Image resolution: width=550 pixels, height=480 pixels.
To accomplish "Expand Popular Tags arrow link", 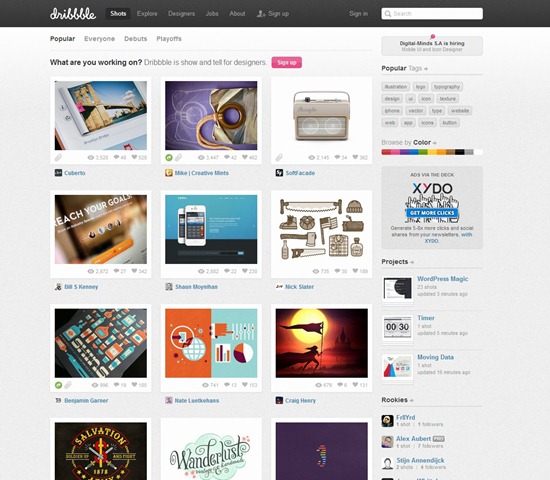I will click(426, 69).
